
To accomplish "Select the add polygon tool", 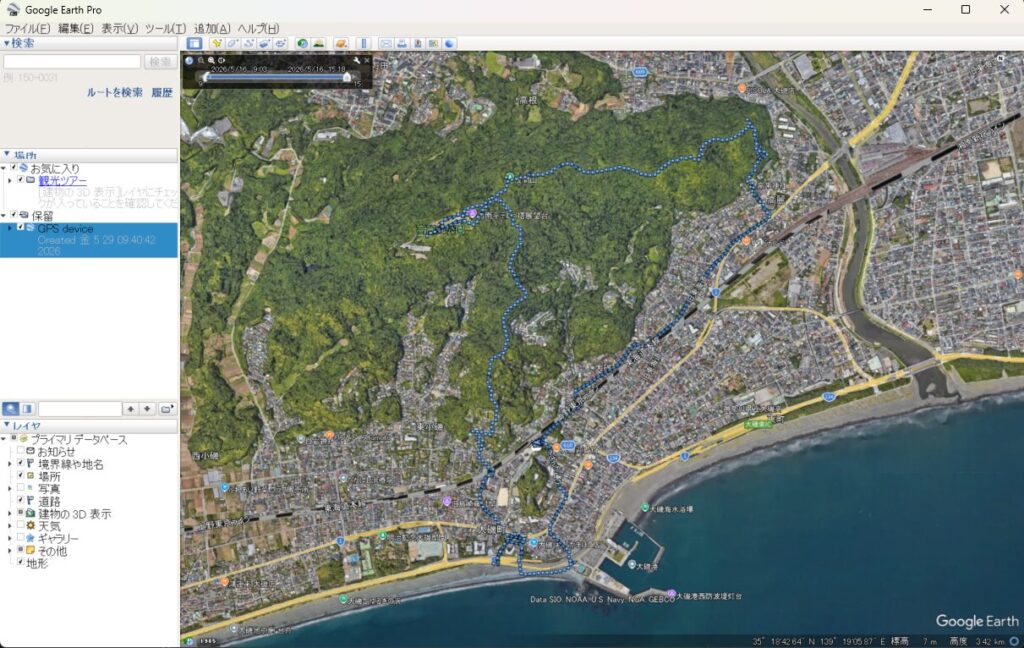I will [232, 43].
